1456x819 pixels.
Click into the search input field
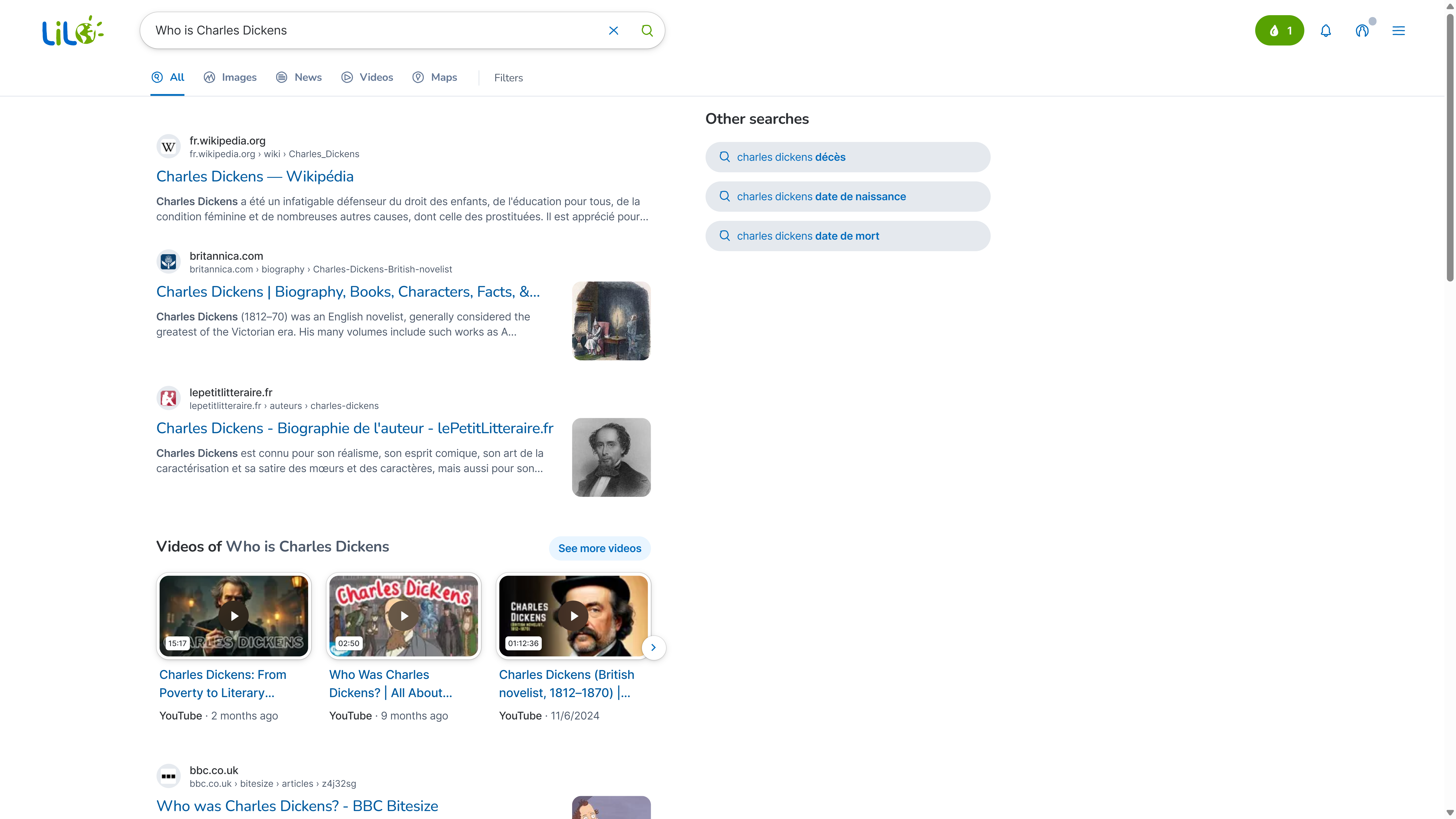click(373, 31)
